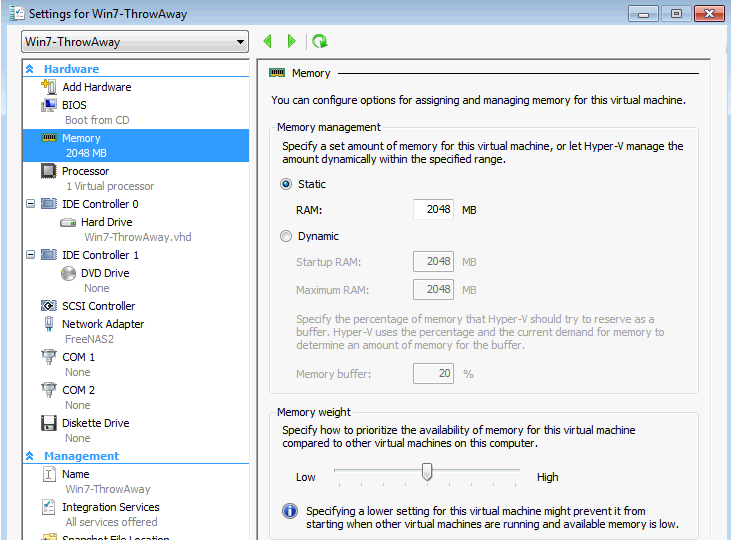
Task: Select Add Hardware in the tree
Action: click(x=97, y=87)
